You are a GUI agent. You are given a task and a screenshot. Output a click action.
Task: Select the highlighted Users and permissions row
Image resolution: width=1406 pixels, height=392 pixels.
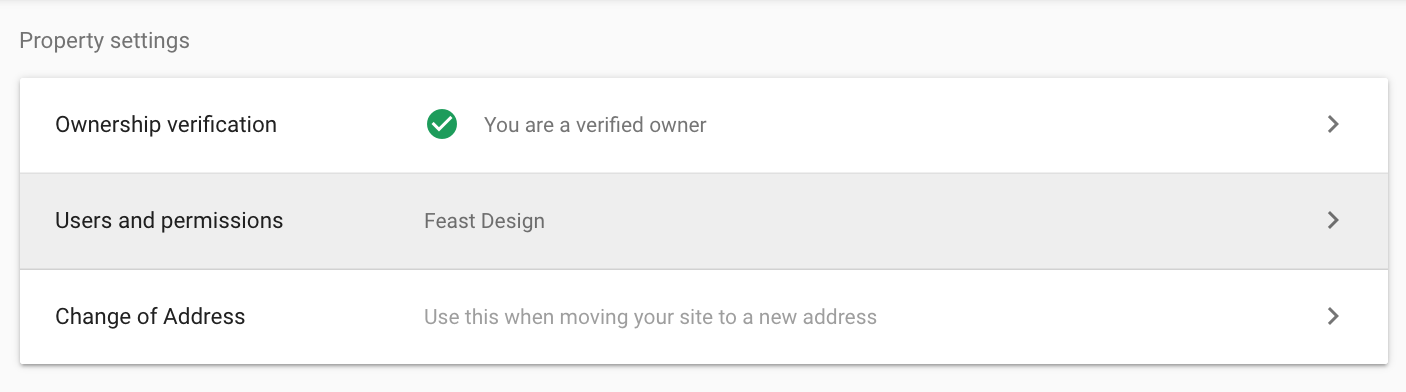tap(704, 221)
